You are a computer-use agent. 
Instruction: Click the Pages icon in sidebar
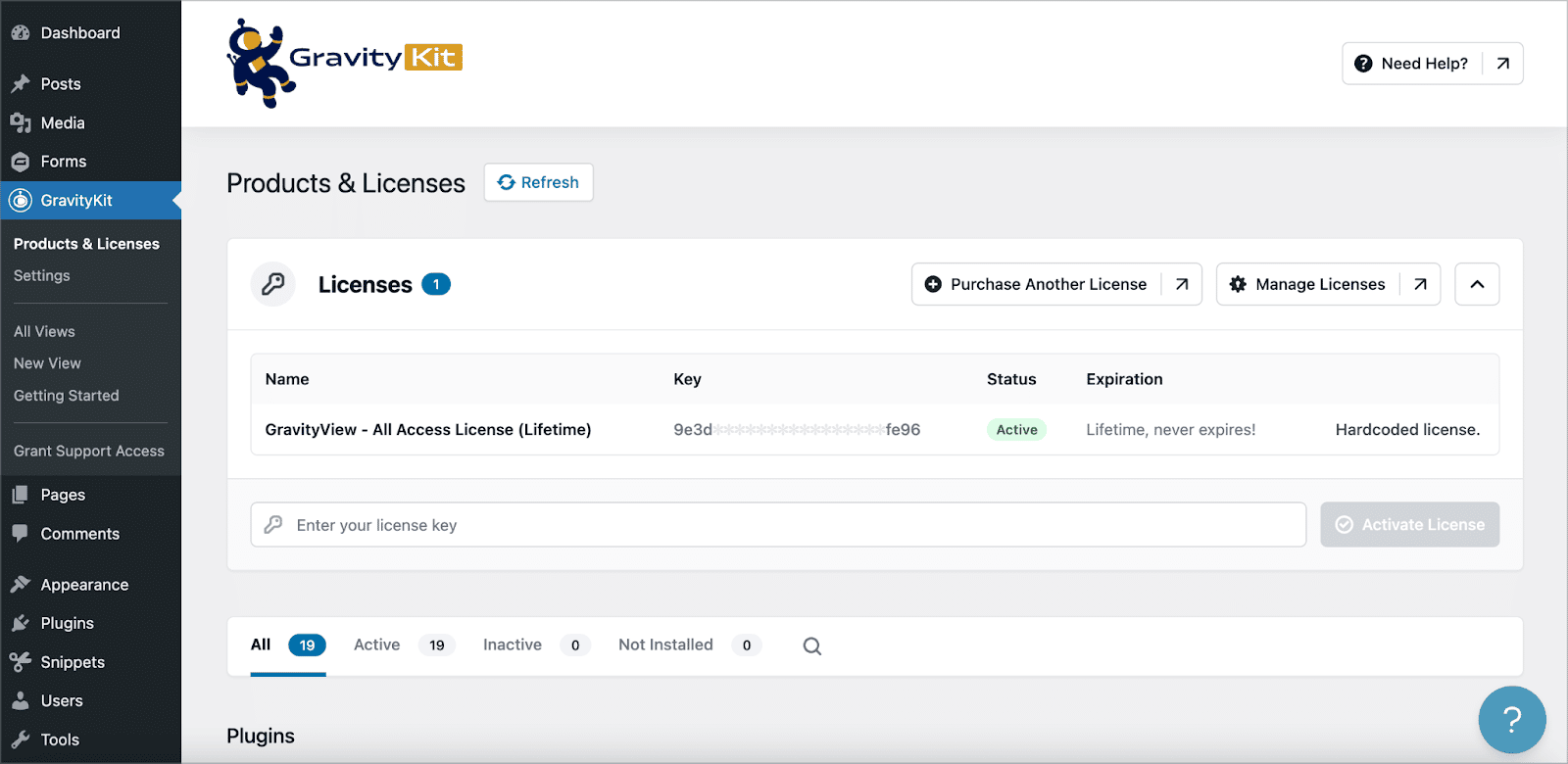tap(21, 495)
